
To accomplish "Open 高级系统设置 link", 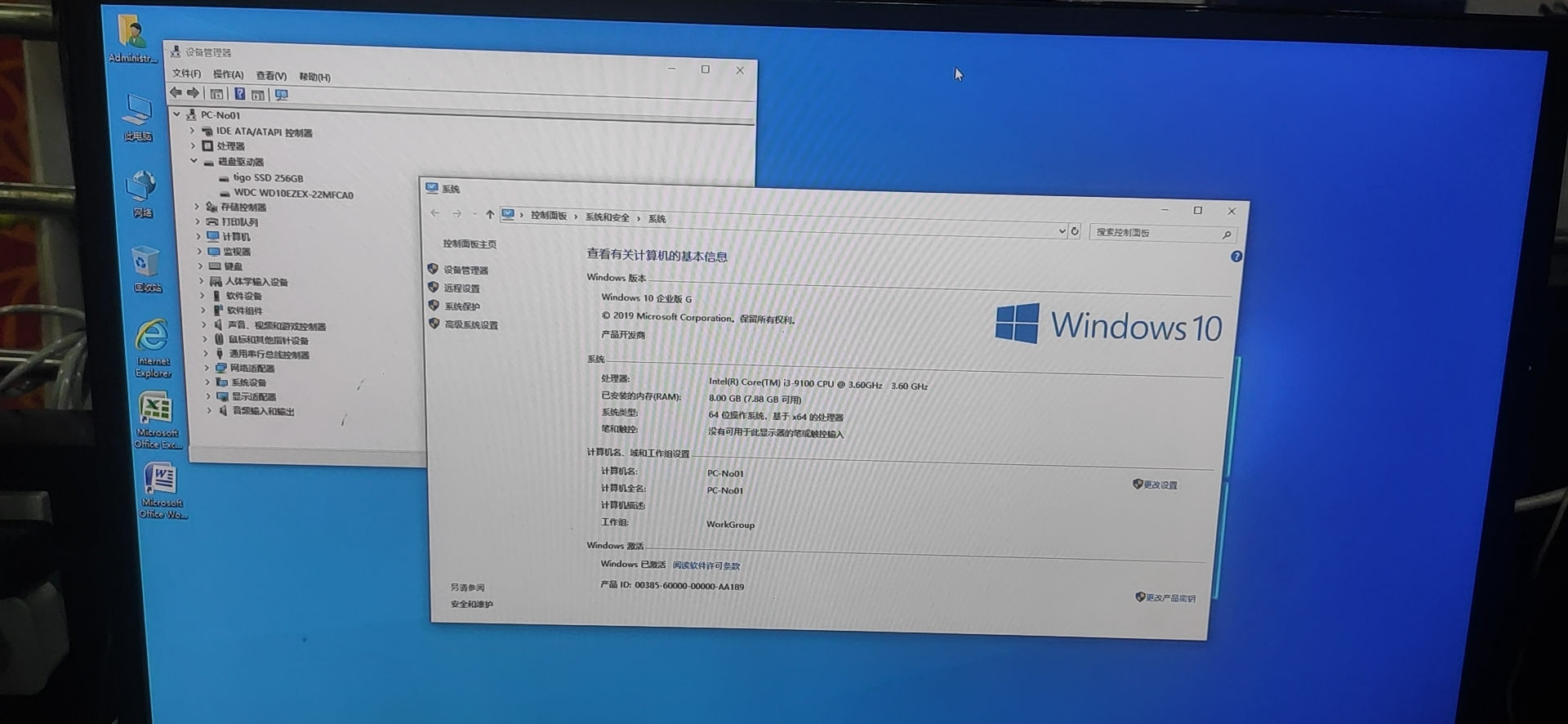I will point(471,324).
